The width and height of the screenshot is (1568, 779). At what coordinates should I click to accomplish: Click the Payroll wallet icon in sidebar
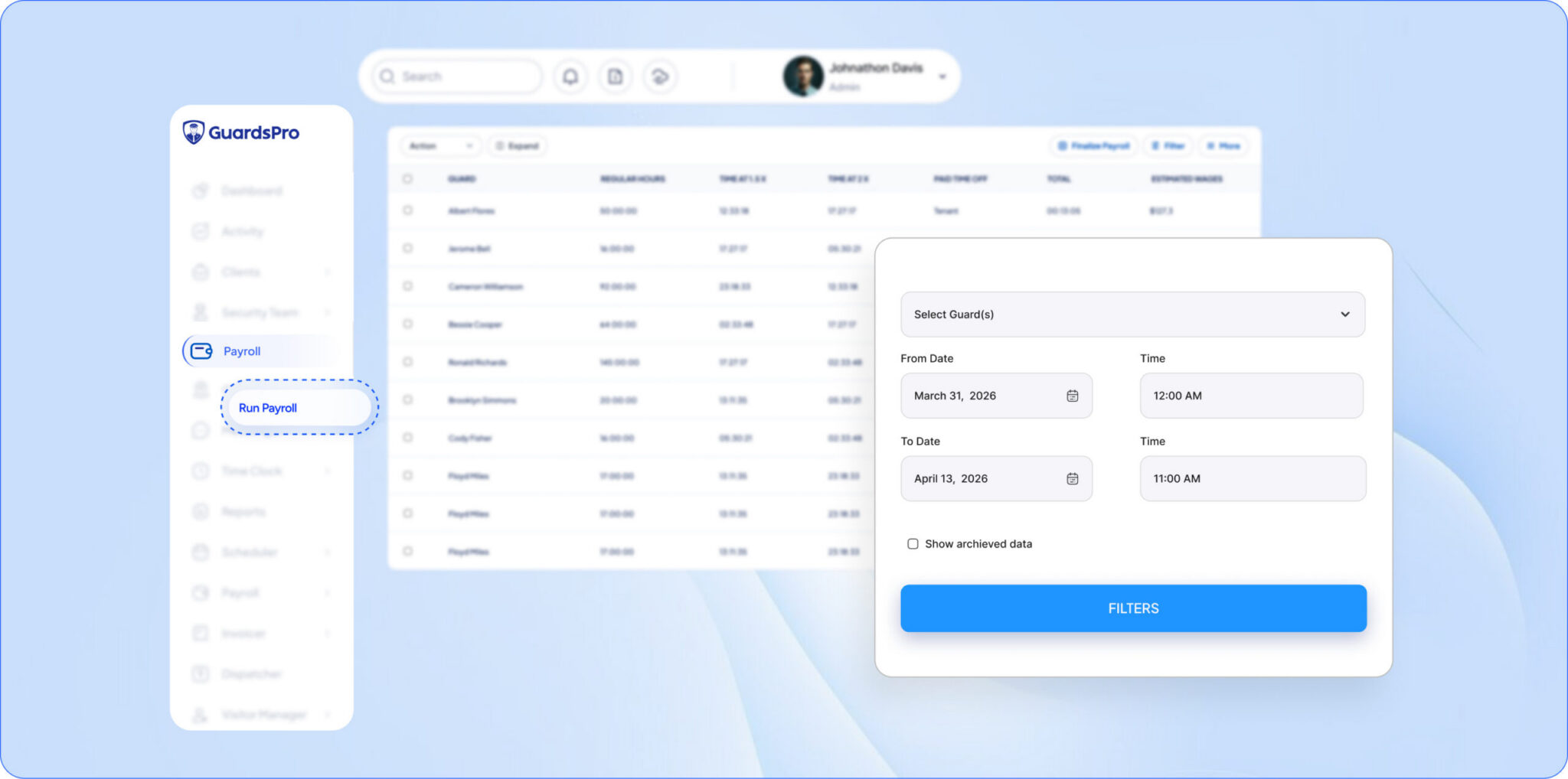[x=201, y=351]
